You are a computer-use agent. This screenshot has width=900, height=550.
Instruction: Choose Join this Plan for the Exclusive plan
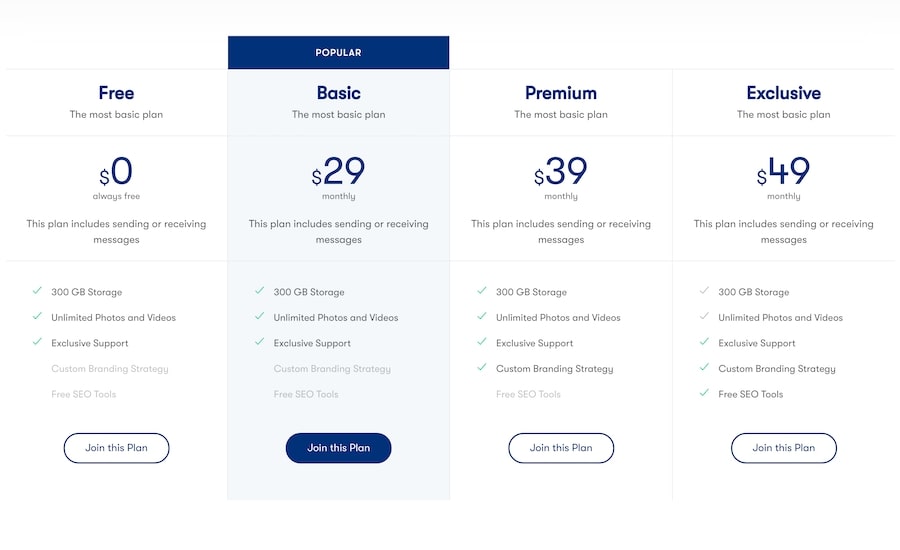pos(783,448)
